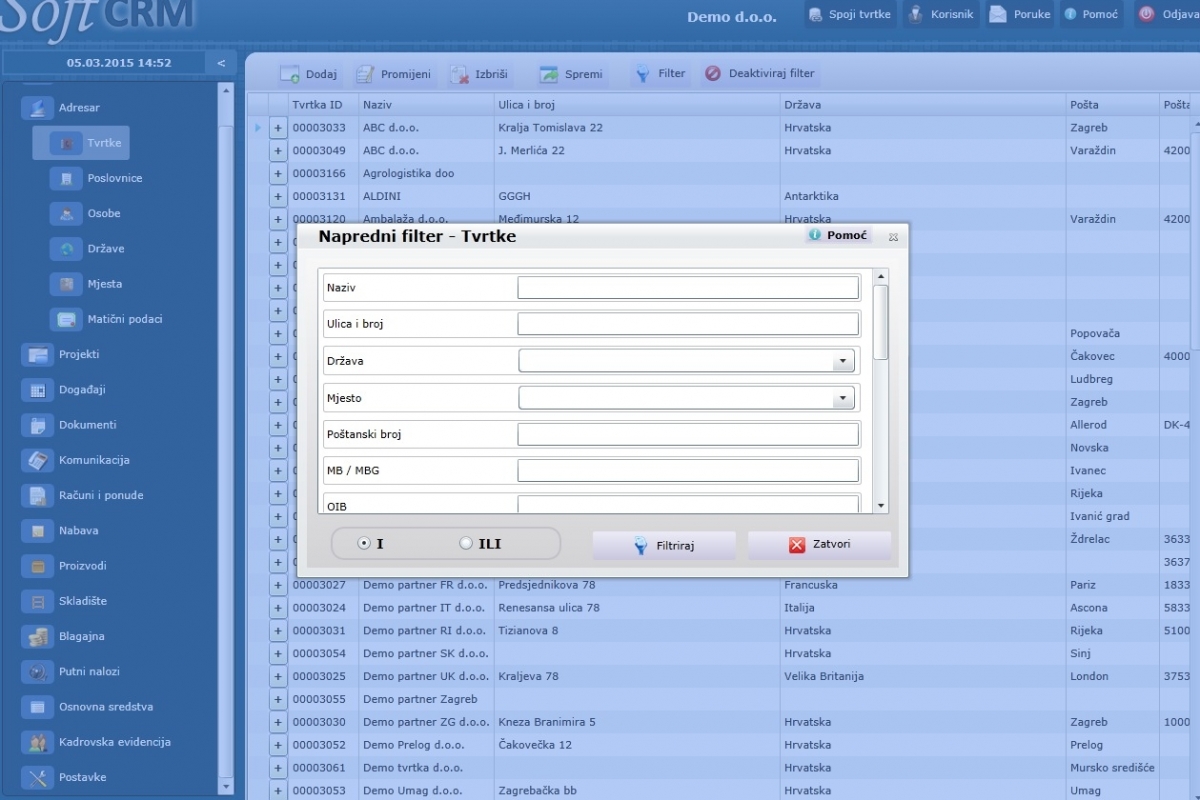Open the Blagajna cash register icon
This screenshot has width=1200, height=800.
[38, 637]
